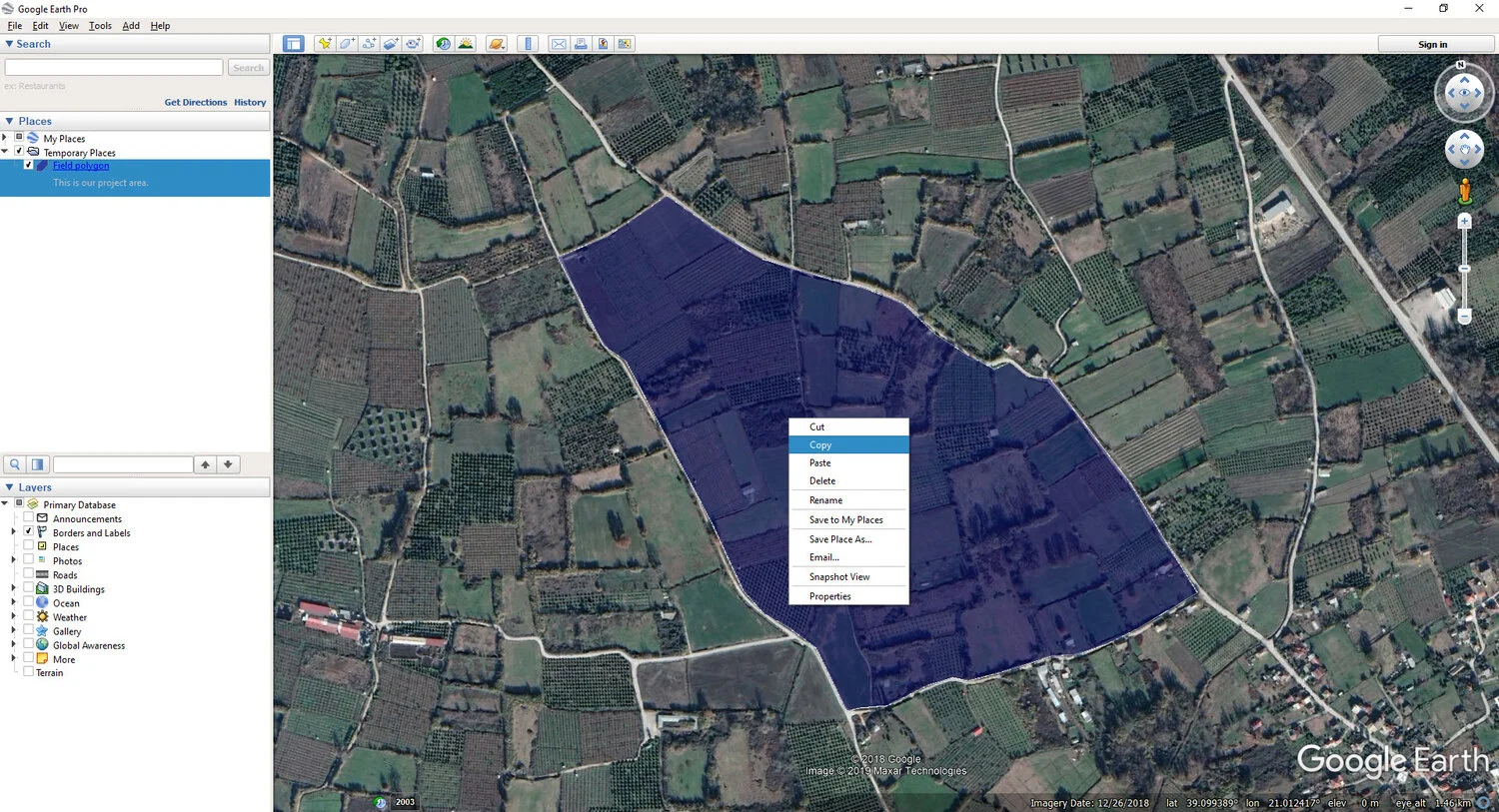The image size is (1499, 812).
Task: Collapse the Layers panel header
Action: point(135,487)
